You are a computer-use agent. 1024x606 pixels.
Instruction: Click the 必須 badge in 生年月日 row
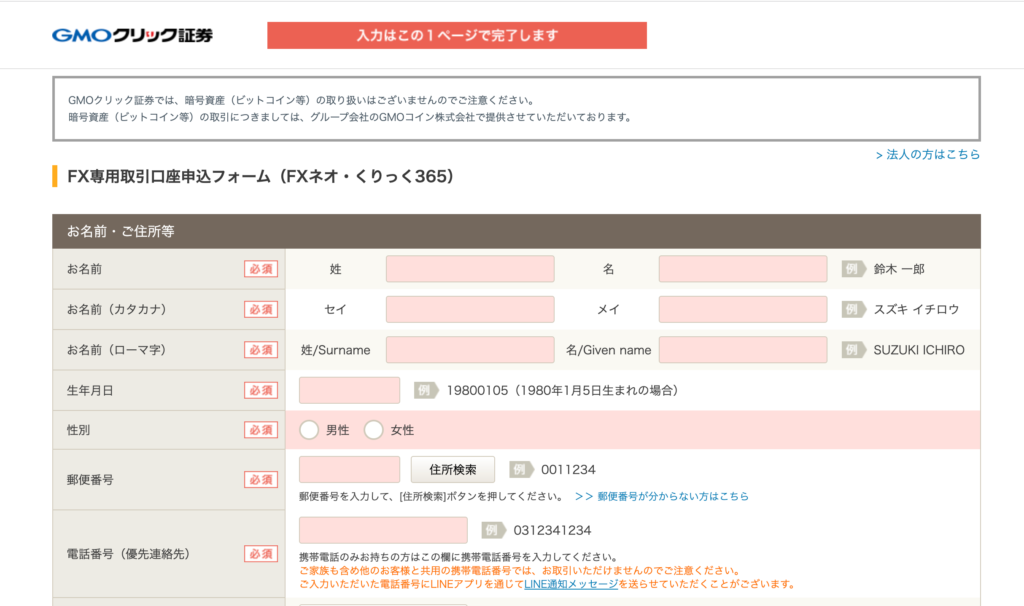261,391
